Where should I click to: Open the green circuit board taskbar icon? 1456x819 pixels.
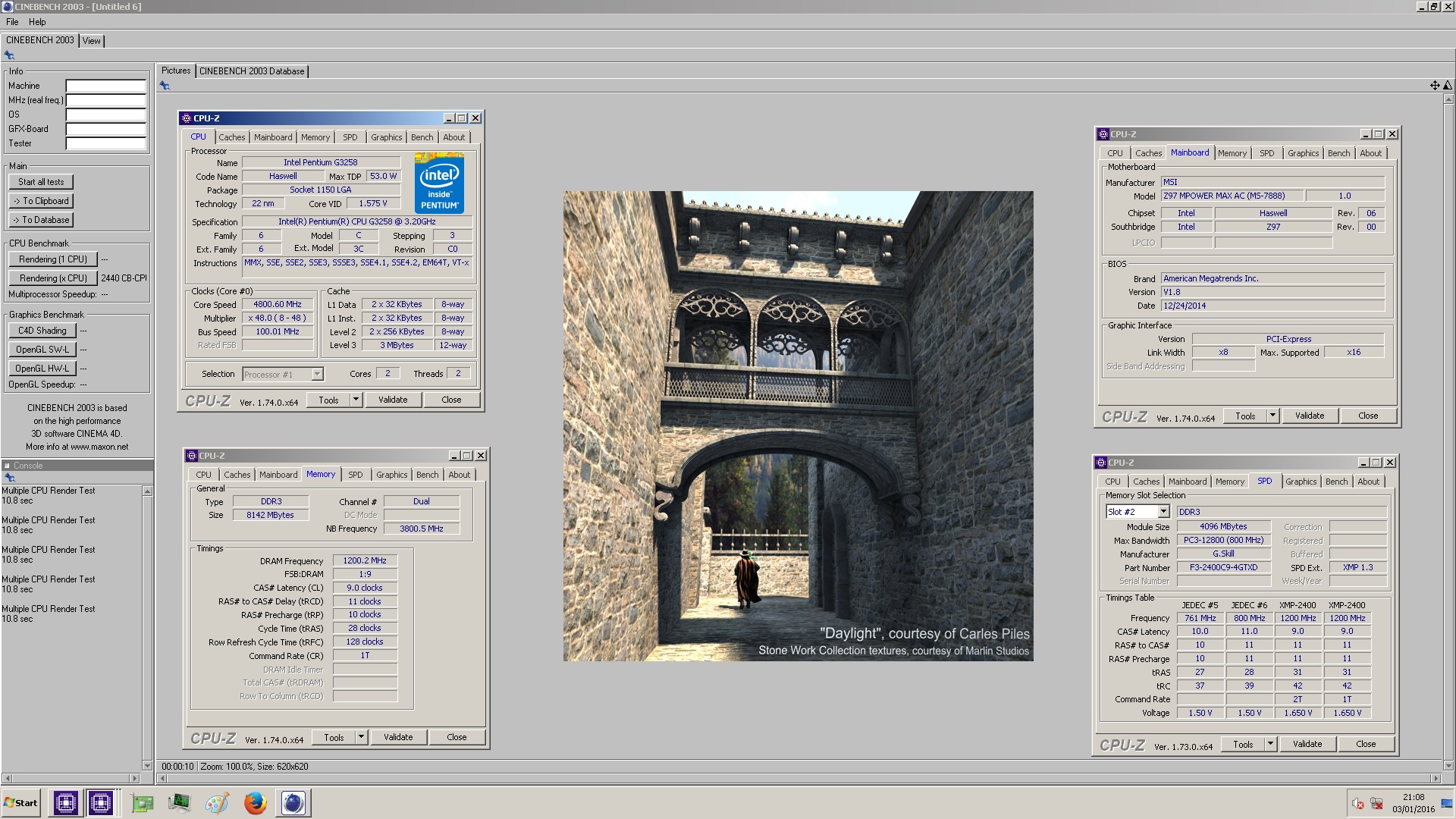pos(142,802)
